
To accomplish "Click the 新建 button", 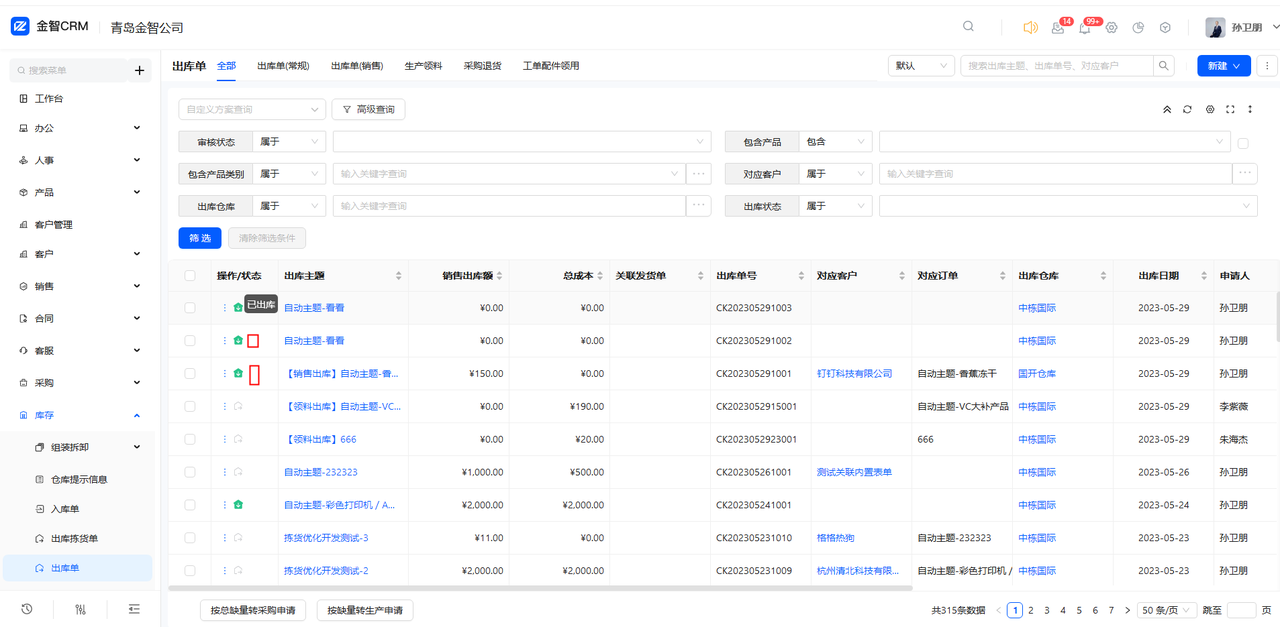I will tap(1224, 66).
